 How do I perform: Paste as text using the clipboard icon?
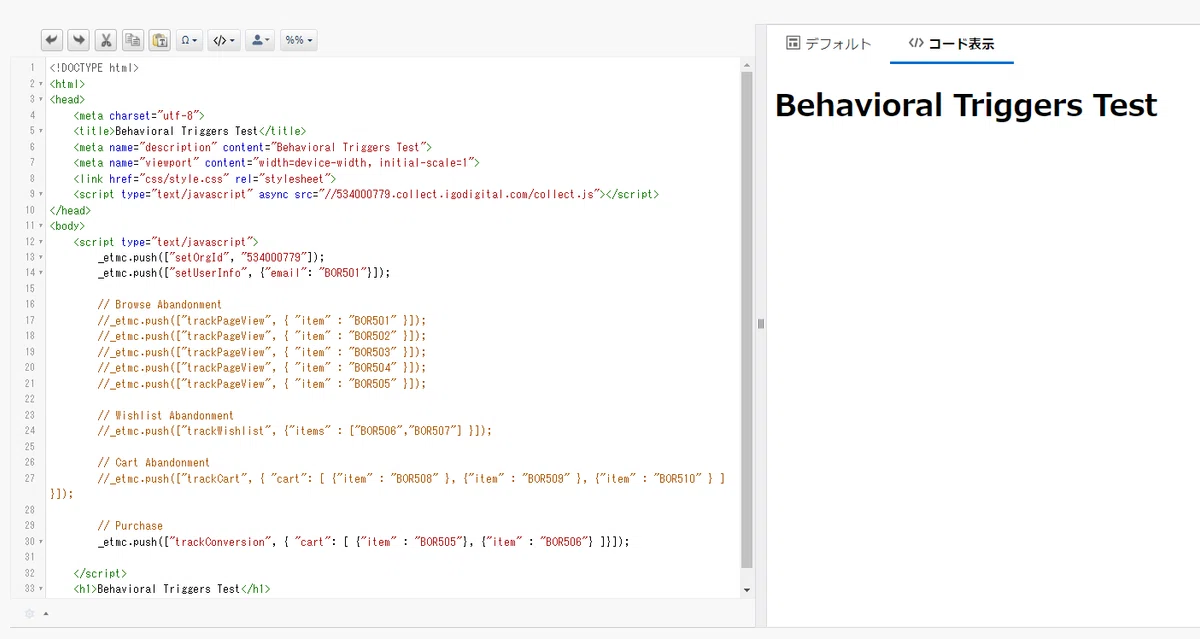coord(160,40)
